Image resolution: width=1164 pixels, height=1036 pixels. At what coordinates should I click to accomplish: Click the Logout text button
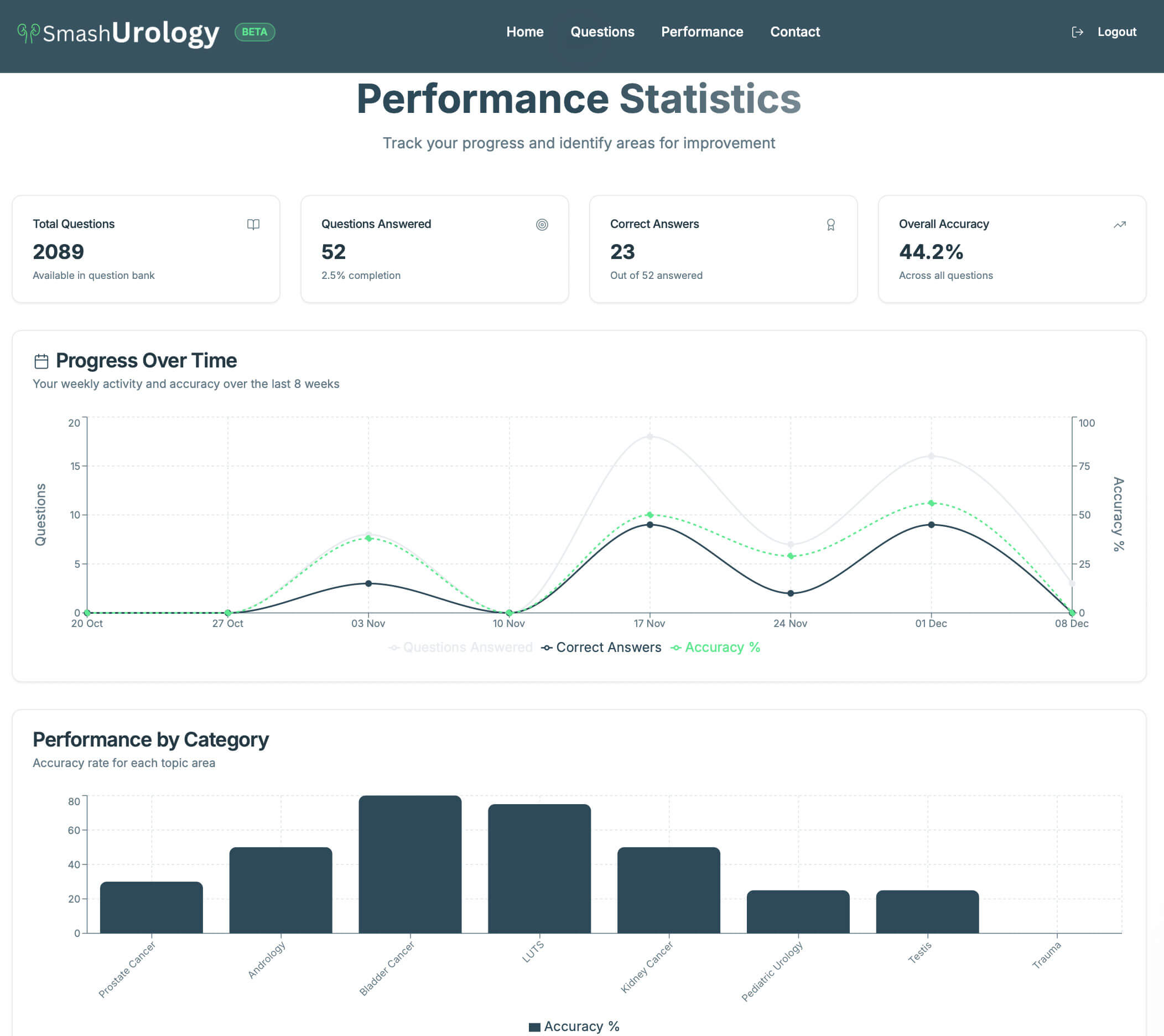(1116, 32)
